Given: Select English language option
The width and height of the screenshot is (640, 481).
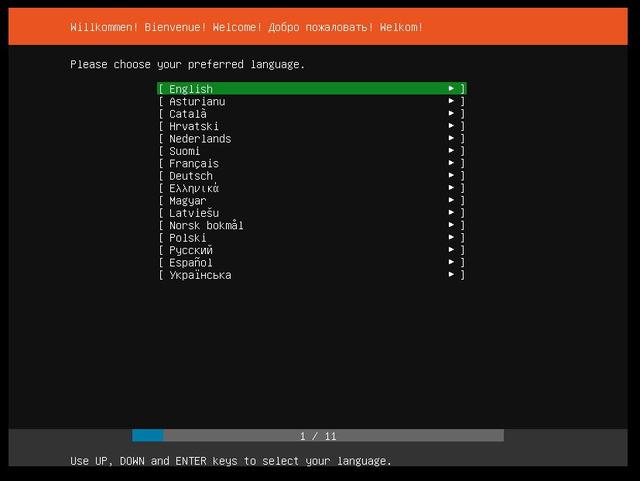Looking at the screenshot, I should (x=312, y=89).
